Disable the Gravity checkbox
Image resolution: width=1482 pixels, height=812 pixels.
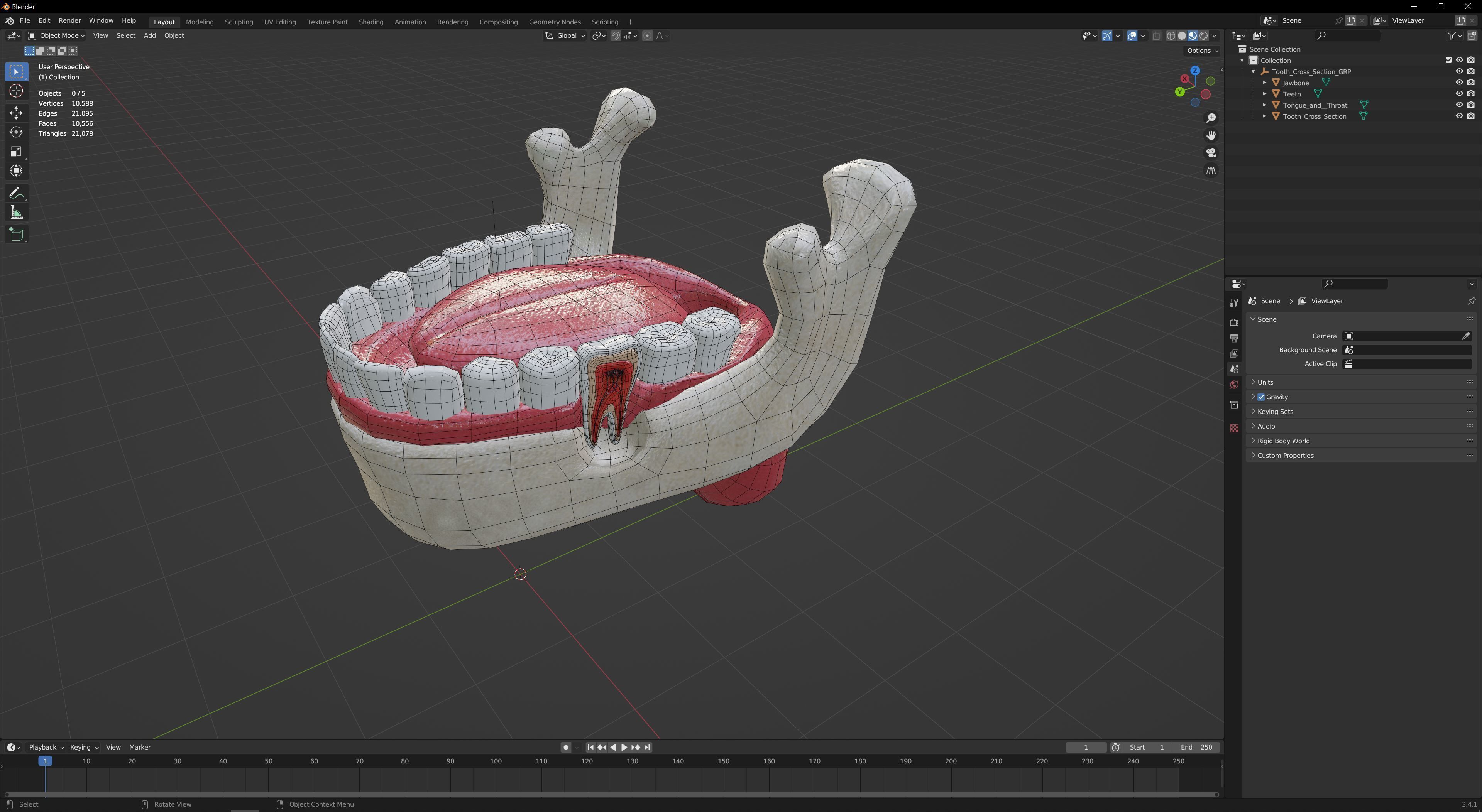tap(1260, 397)
